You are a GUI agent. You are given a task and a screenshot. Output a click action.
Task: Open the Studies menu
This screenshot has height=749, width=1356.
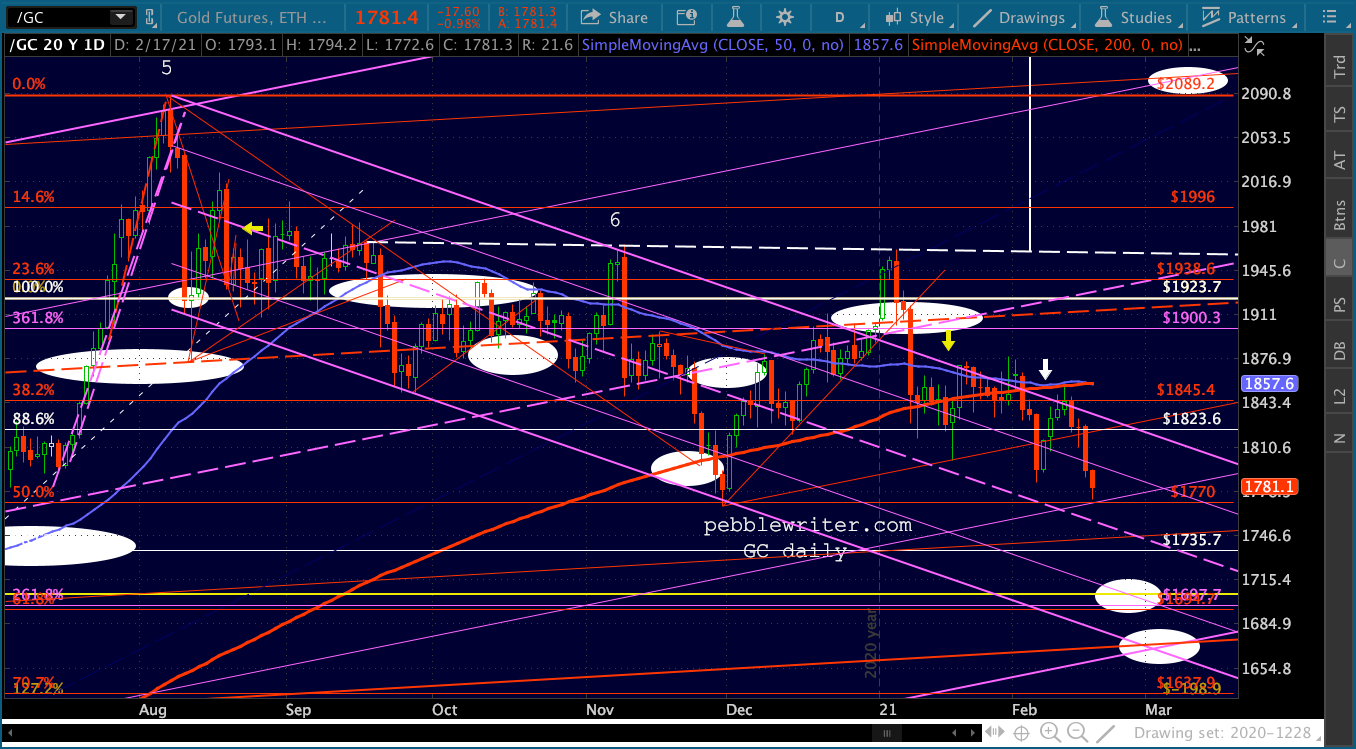[x=1133, y=17]
